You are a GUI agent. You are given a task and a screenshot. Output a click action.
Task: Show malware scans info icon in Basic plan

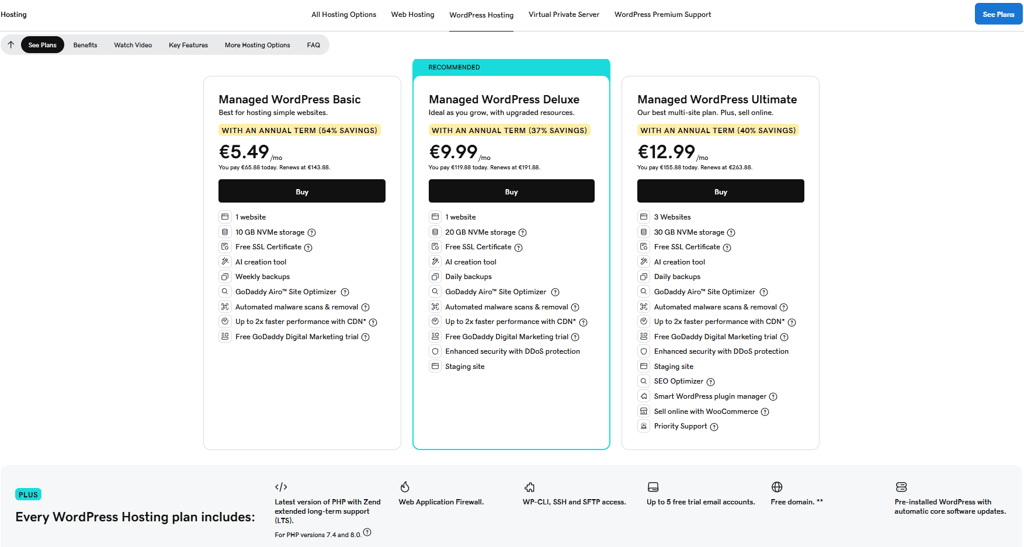(x=366, y=307)
